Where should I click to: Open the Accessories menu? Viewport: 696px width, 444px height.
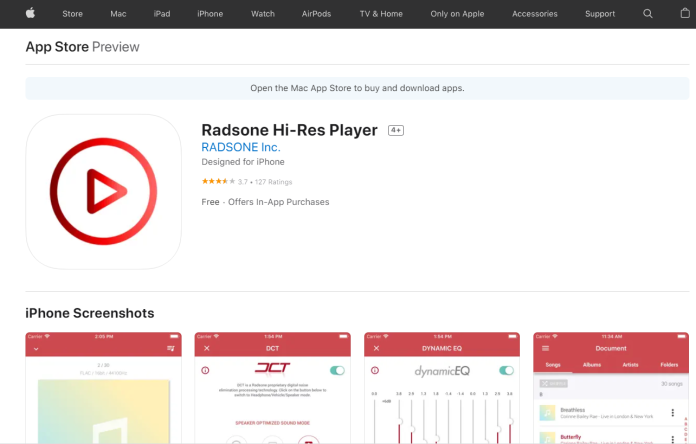click(535, 14)
